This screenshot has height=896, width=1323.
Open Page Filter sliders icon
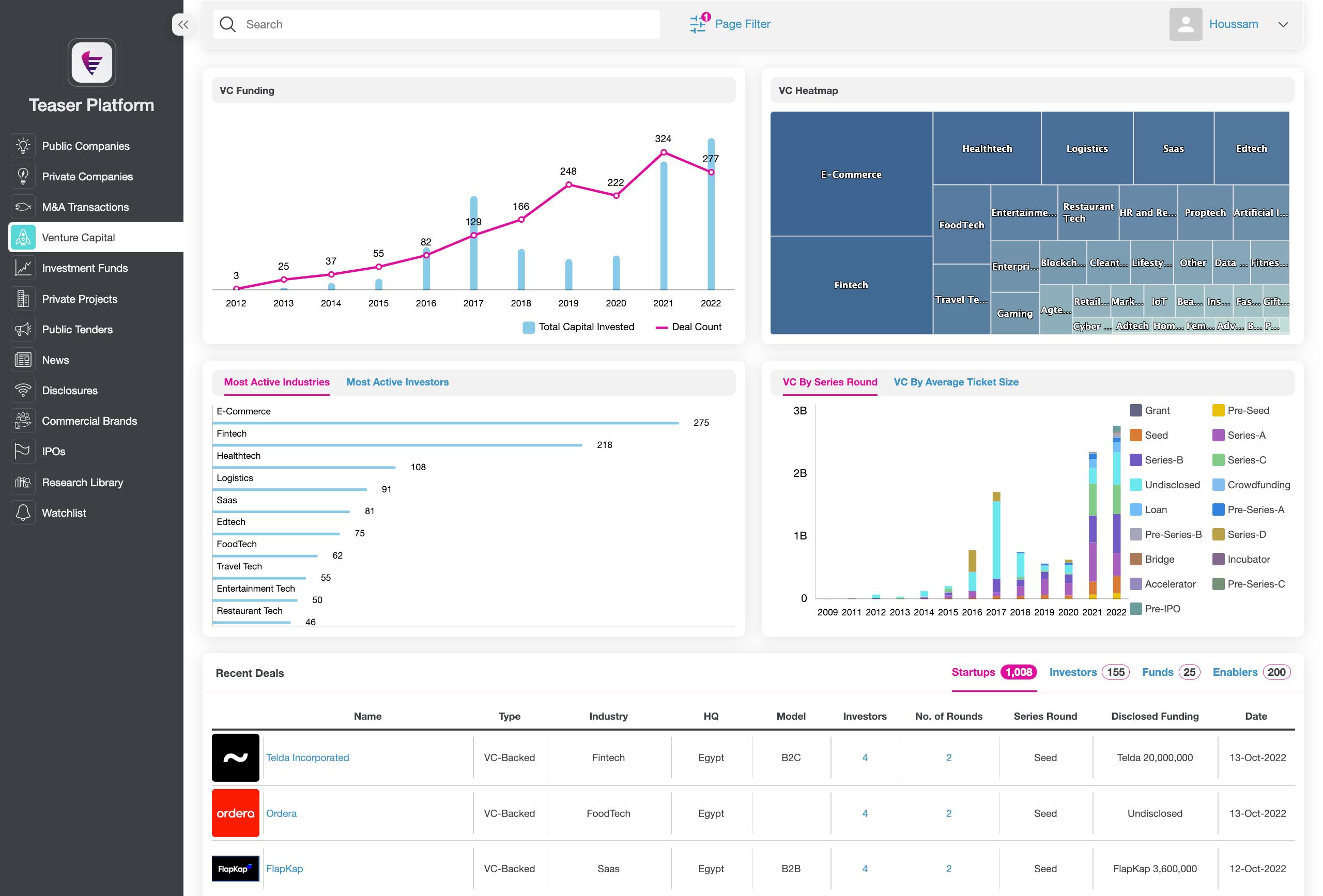click(699, 24)
